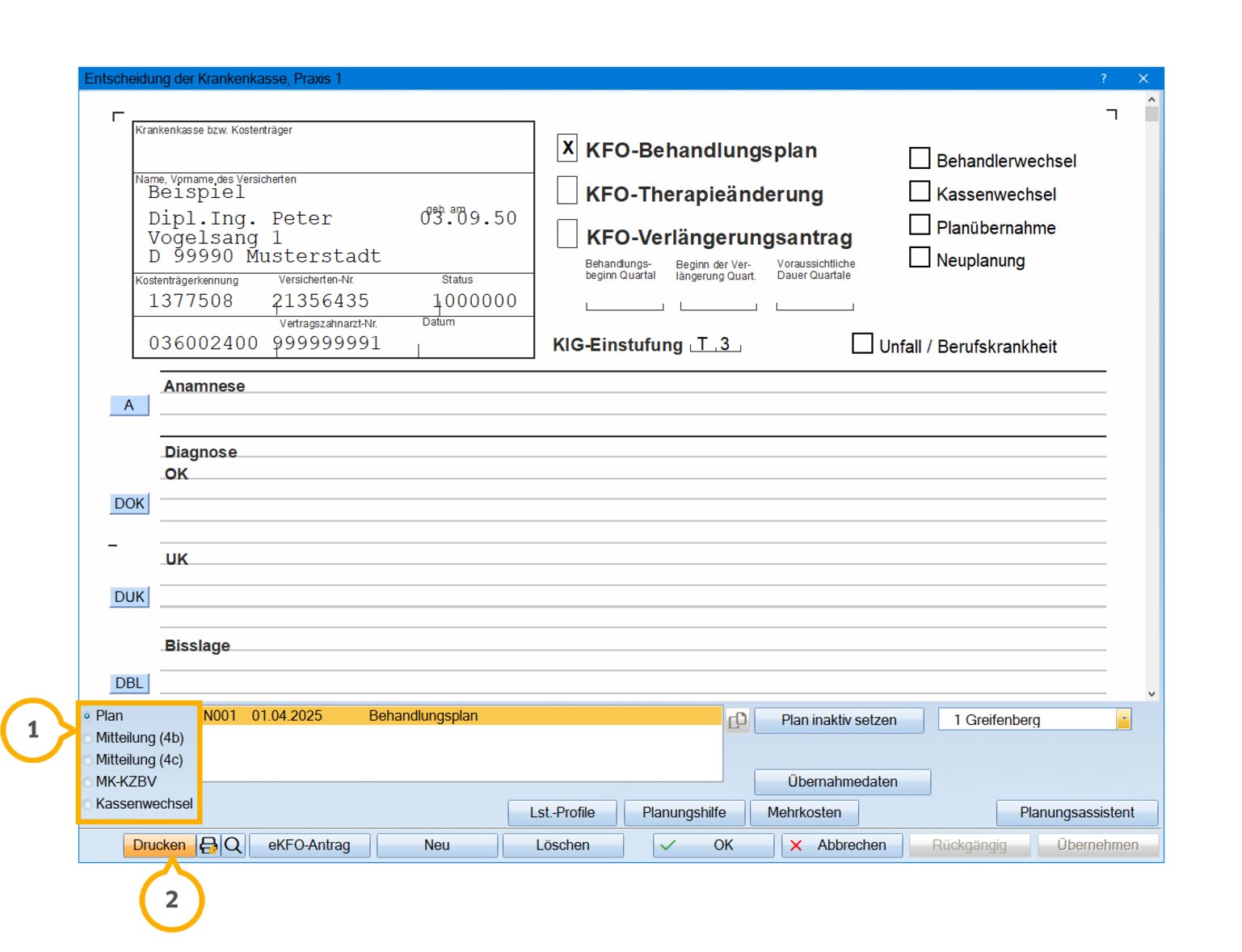Select the Mitteilung (4b) radio option

87,738
